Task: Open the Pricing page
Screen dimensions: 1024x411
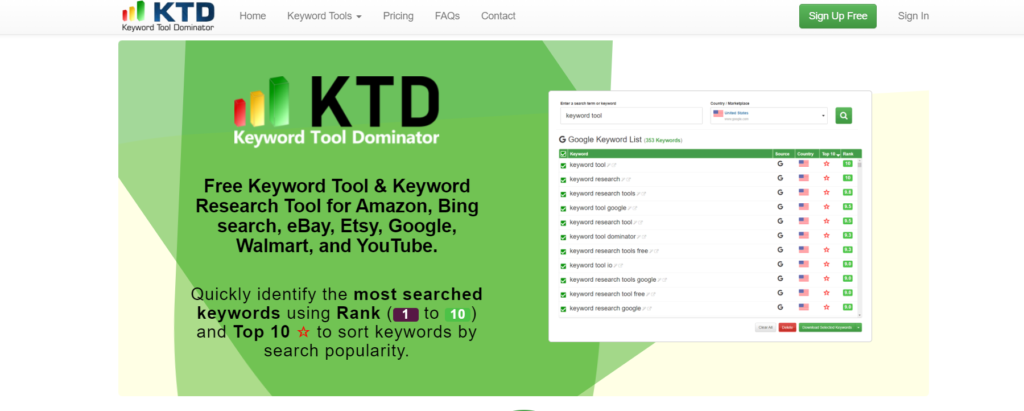Action: click(398, 16)
